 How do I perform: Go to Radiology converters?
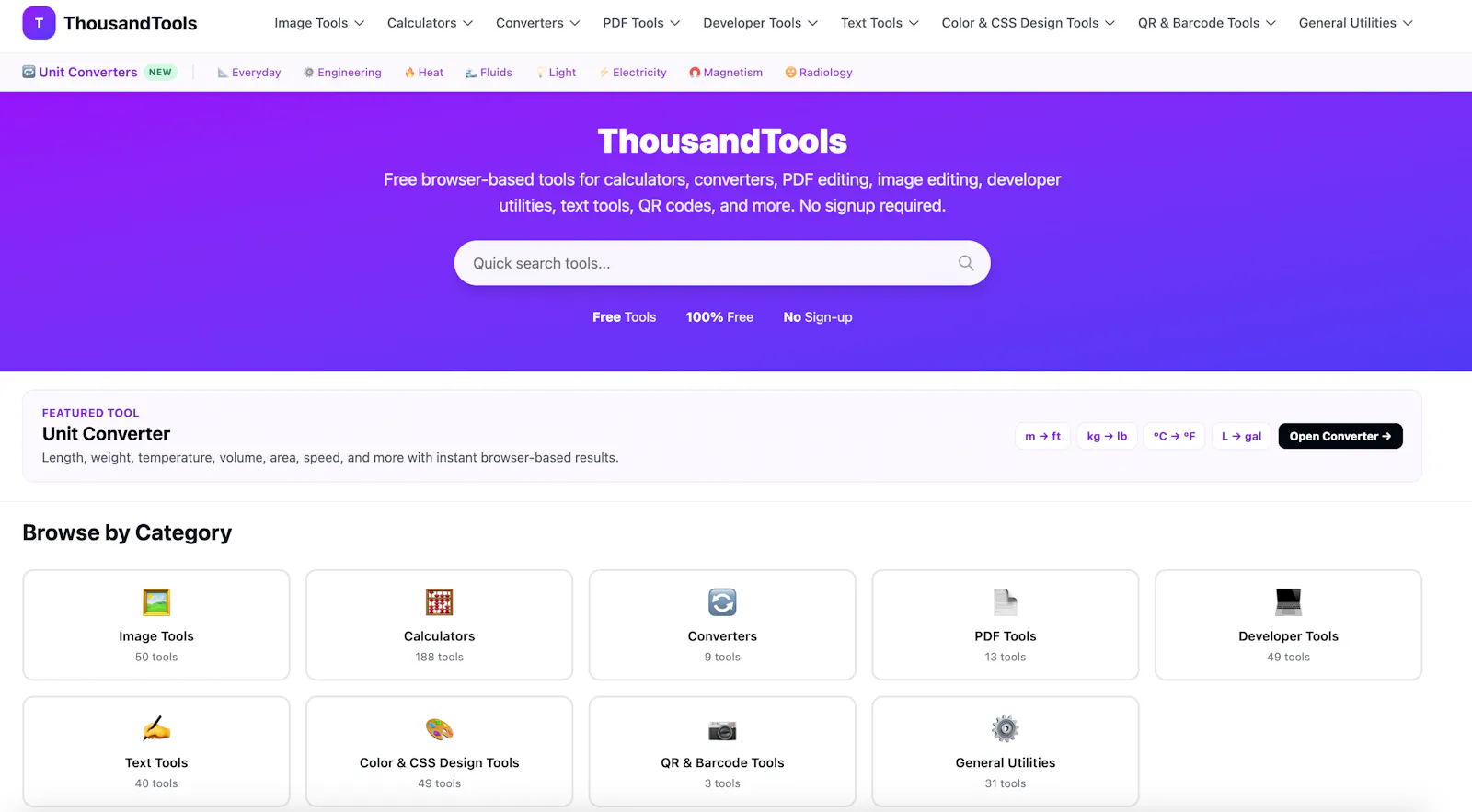click(819, 73)
